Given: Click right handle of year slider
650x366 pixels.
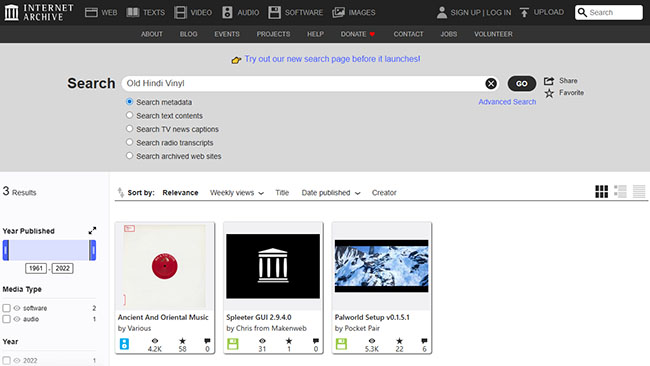Looking at the screenshot, I should [x=92, y=250].
